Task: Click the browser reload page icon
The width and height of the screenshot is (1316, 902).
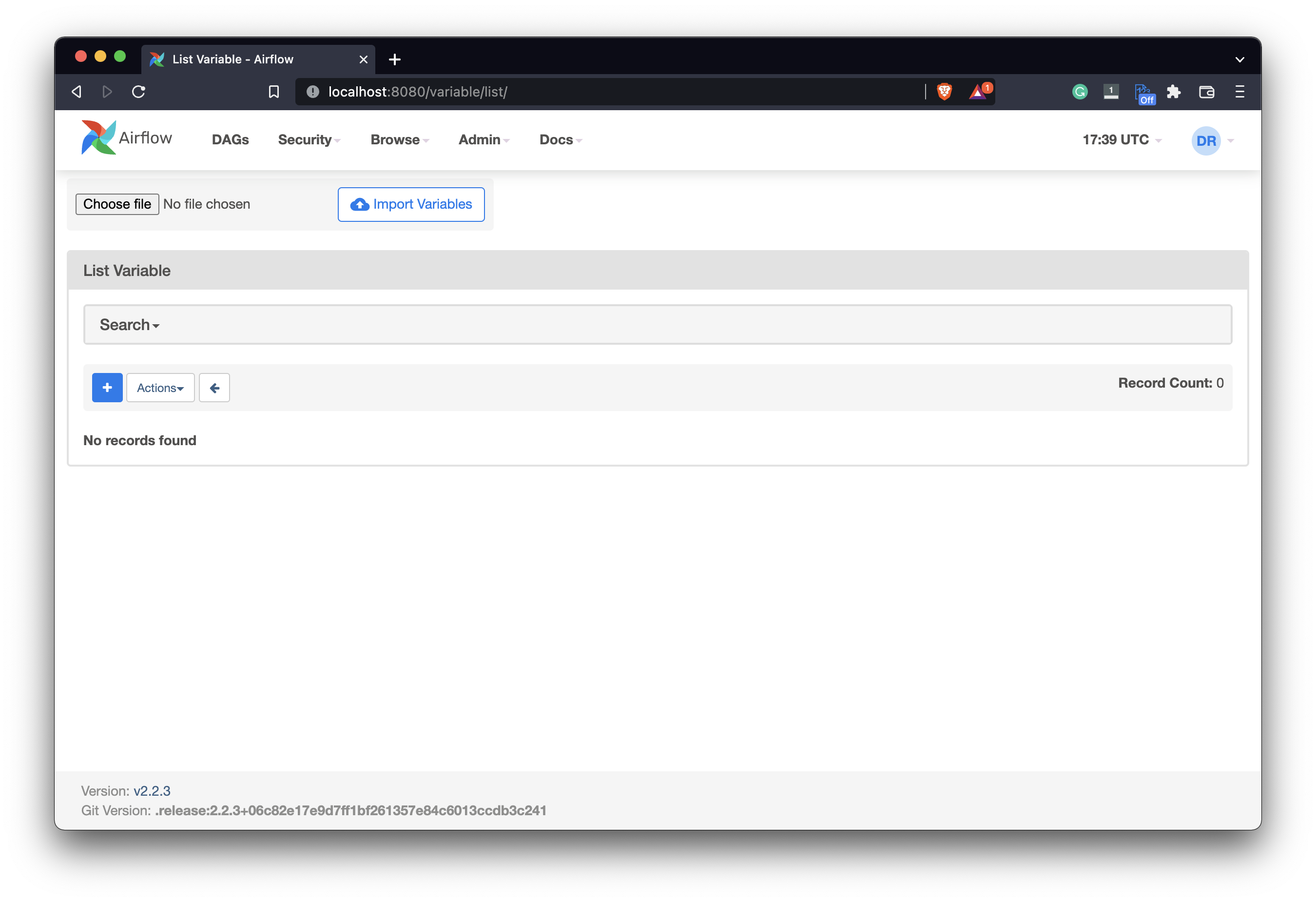Action: (x=139, y=92)
